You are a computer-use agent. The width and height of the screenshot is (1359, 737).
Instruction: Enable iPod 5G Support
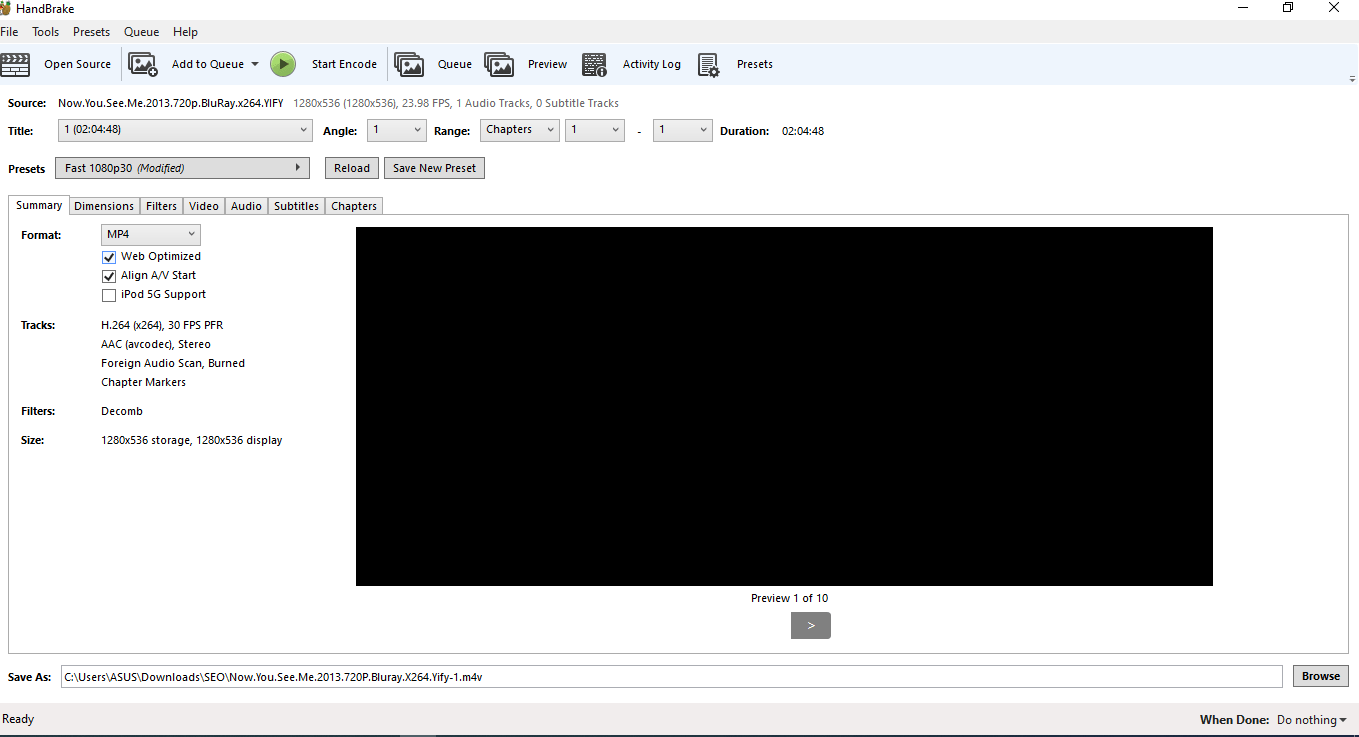(109, 294)
